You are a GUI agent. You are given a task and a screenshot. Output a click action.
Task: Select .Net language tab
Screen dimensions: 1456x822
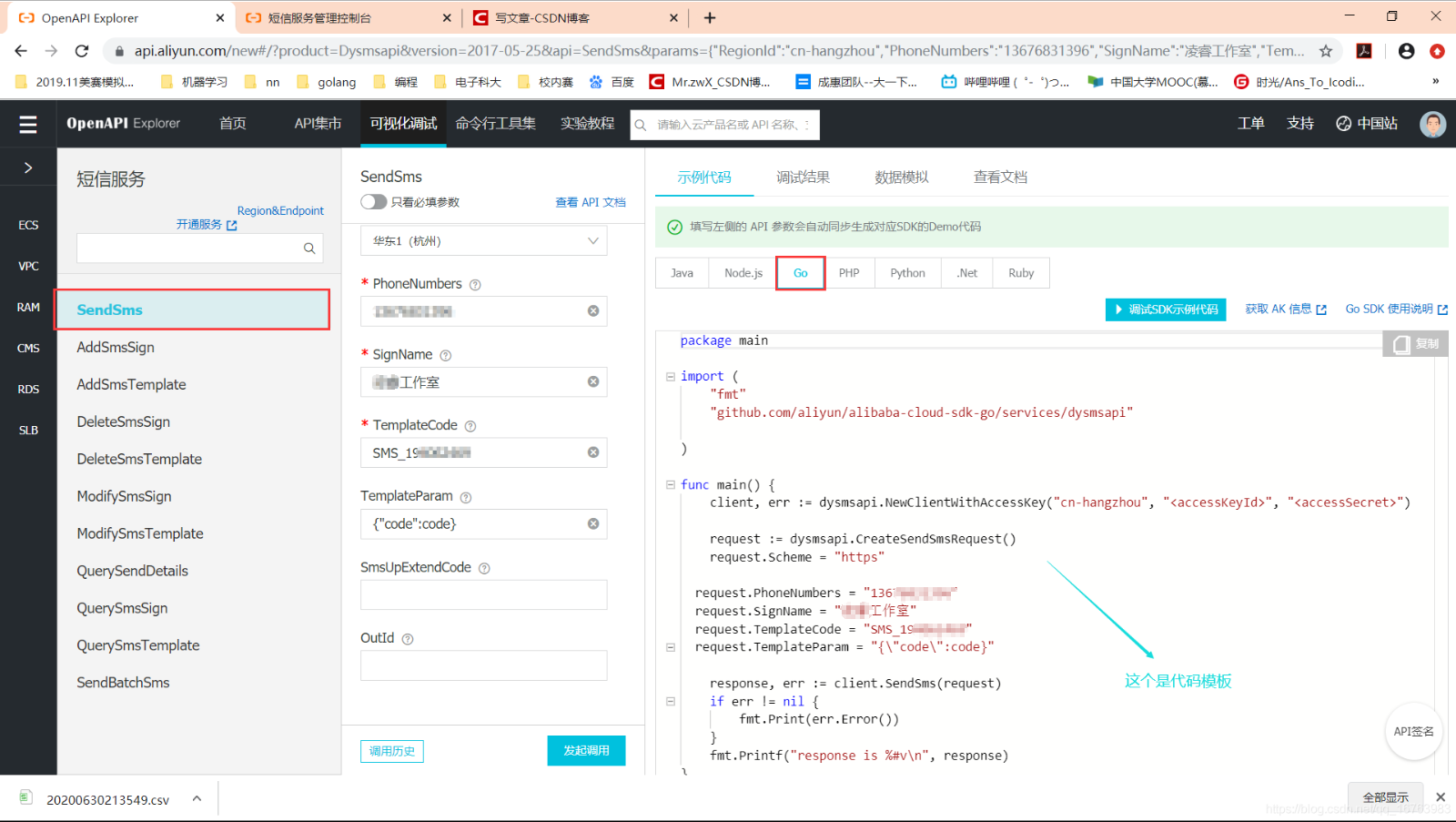pos(967,273)
